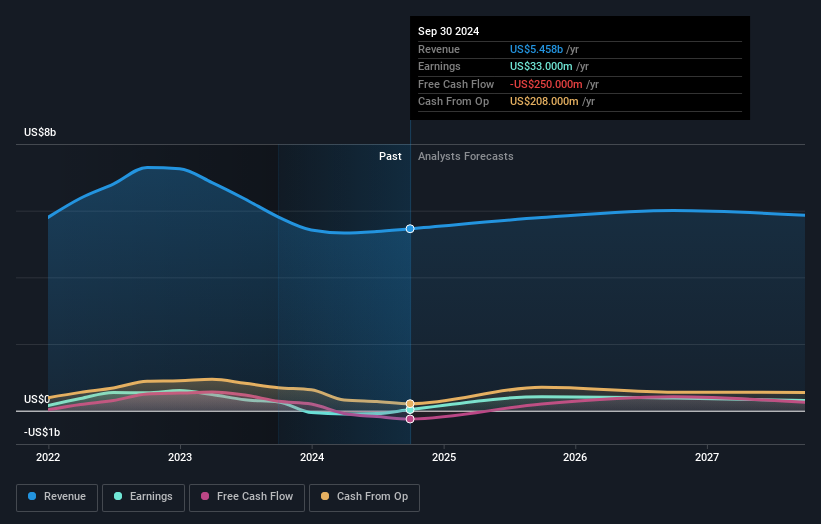Click the -US$250.000m free cash flow value

546,84
